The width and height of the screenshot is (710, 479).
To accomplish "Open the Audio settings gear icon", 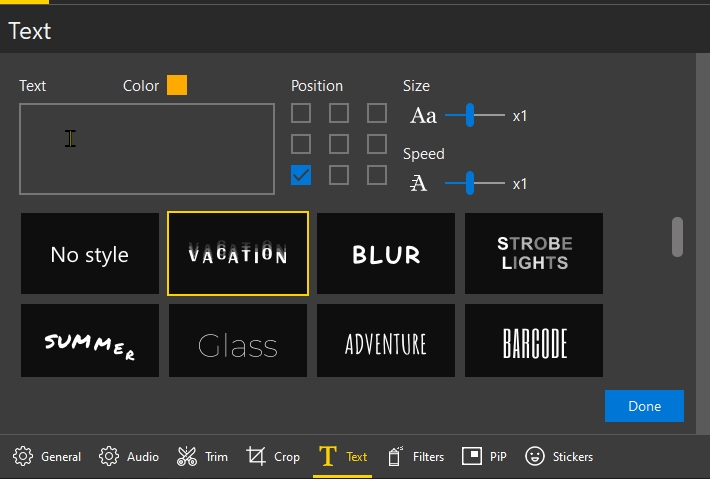I will [x=109, y=456].
